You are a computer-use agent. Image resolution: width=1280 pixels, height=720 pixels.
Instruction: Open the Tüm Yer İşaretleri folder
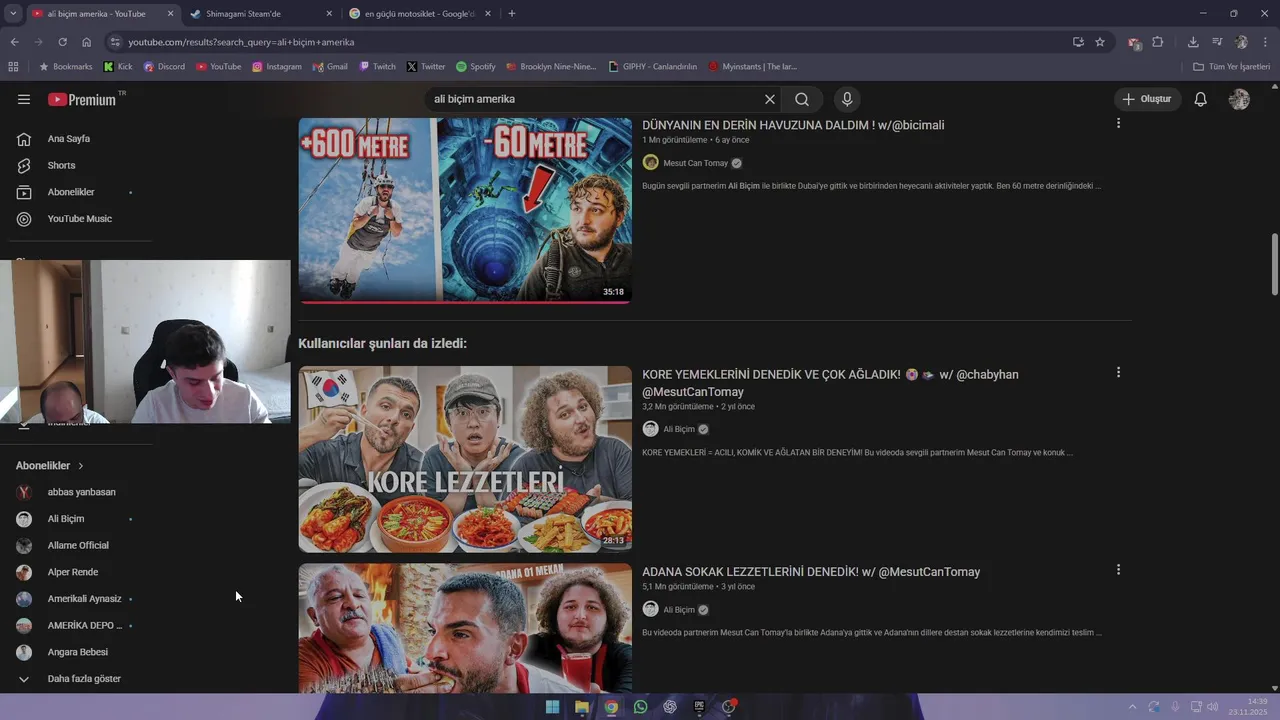[x=1232, y=67]
